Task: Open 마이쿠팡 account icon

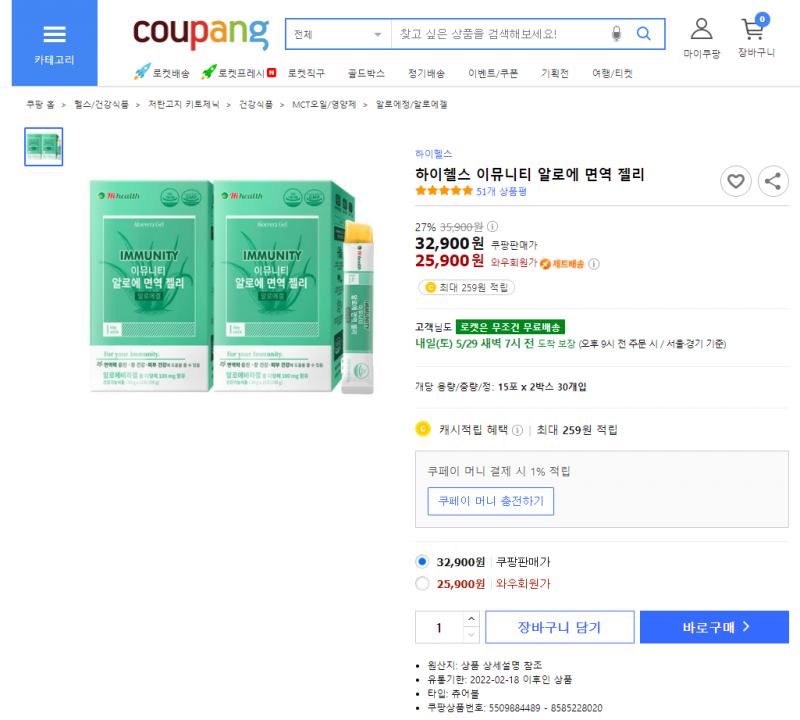Action: tap(702, 38)
